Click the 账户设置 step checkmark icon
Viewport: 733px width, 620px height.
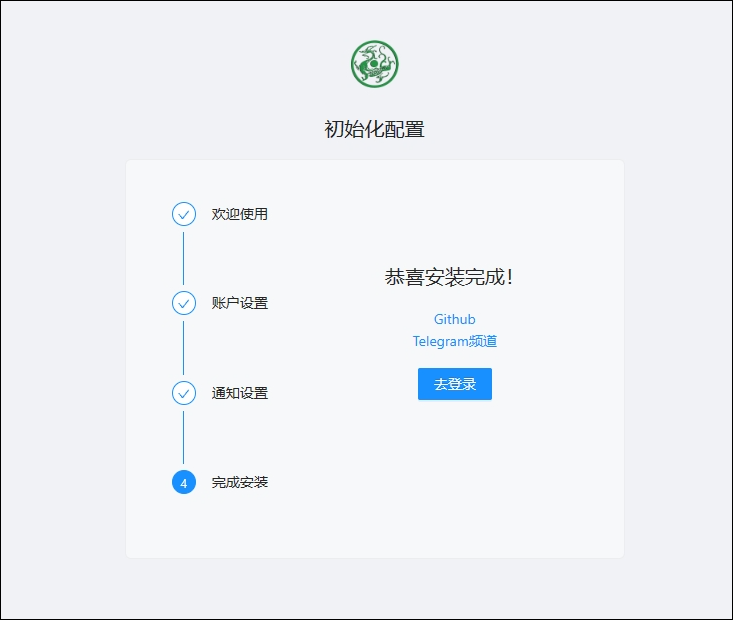pos(183,303)
